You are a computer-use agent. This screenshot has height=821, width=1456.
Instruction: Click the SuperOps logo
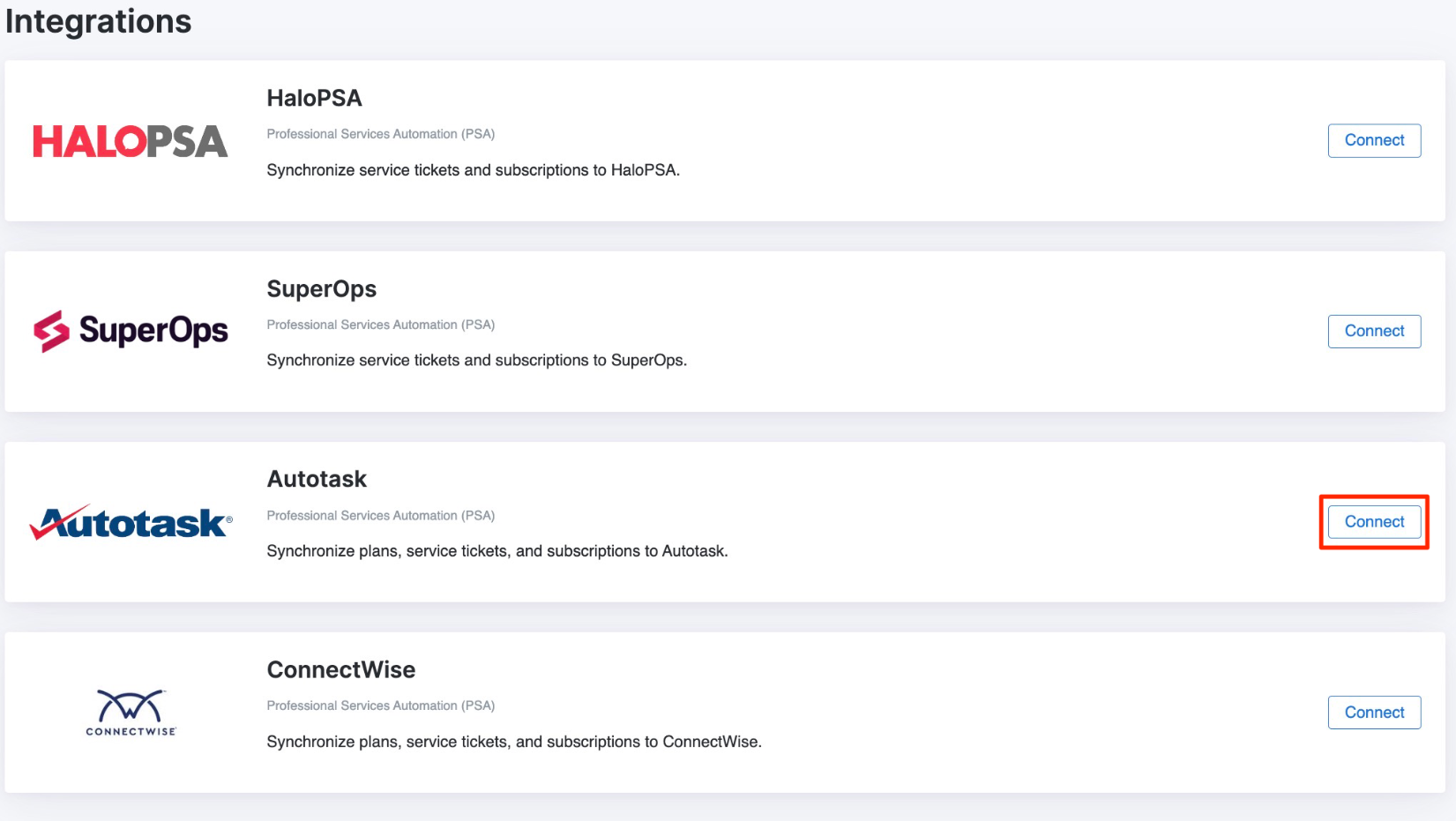pos(131,331)
